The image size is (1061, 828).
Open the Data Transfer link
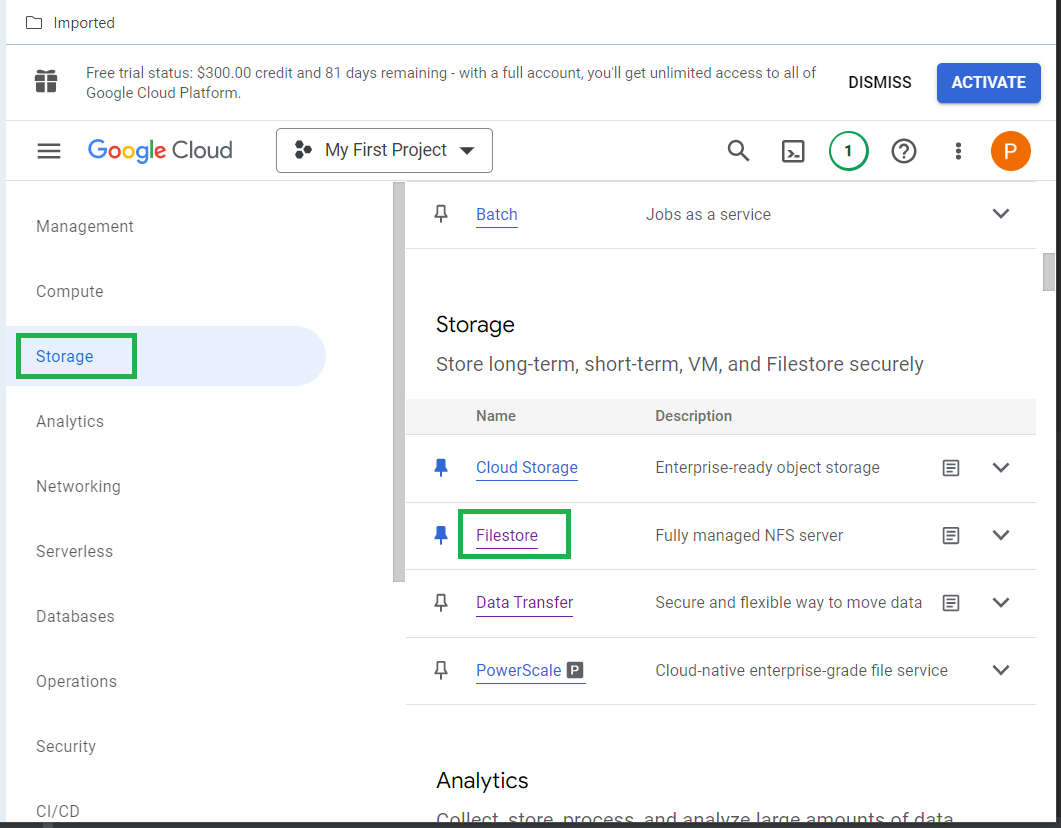tap(524, 602)
